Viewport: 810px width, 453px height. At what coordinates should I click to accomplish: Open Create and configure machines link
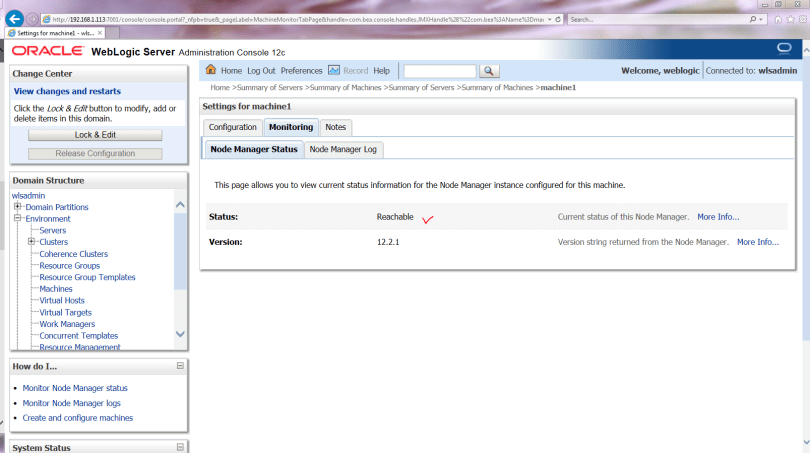pyautogui.click(x=77, y=418)
